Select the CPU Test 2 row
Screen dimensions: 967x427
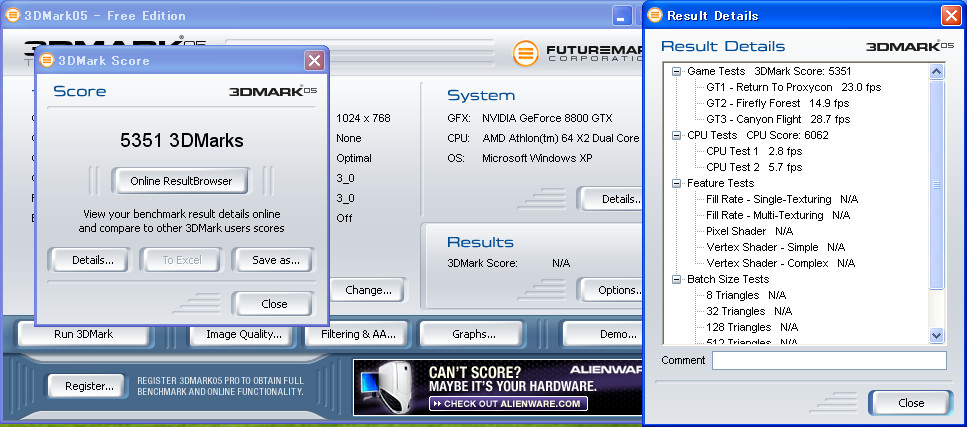tap(754, 167)
